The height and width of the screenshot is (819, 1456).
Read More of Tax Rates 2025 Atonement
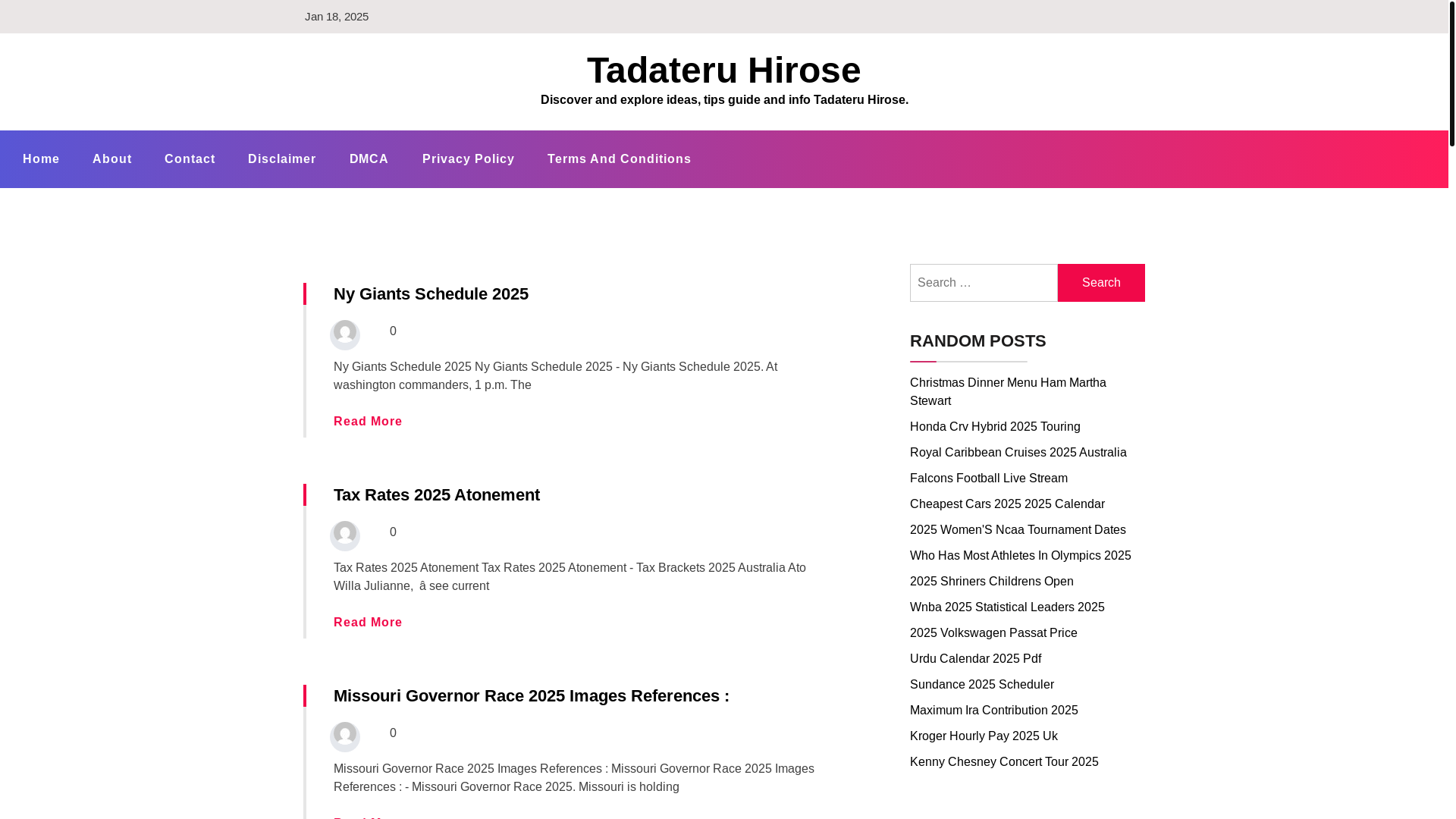click(368, 623)
